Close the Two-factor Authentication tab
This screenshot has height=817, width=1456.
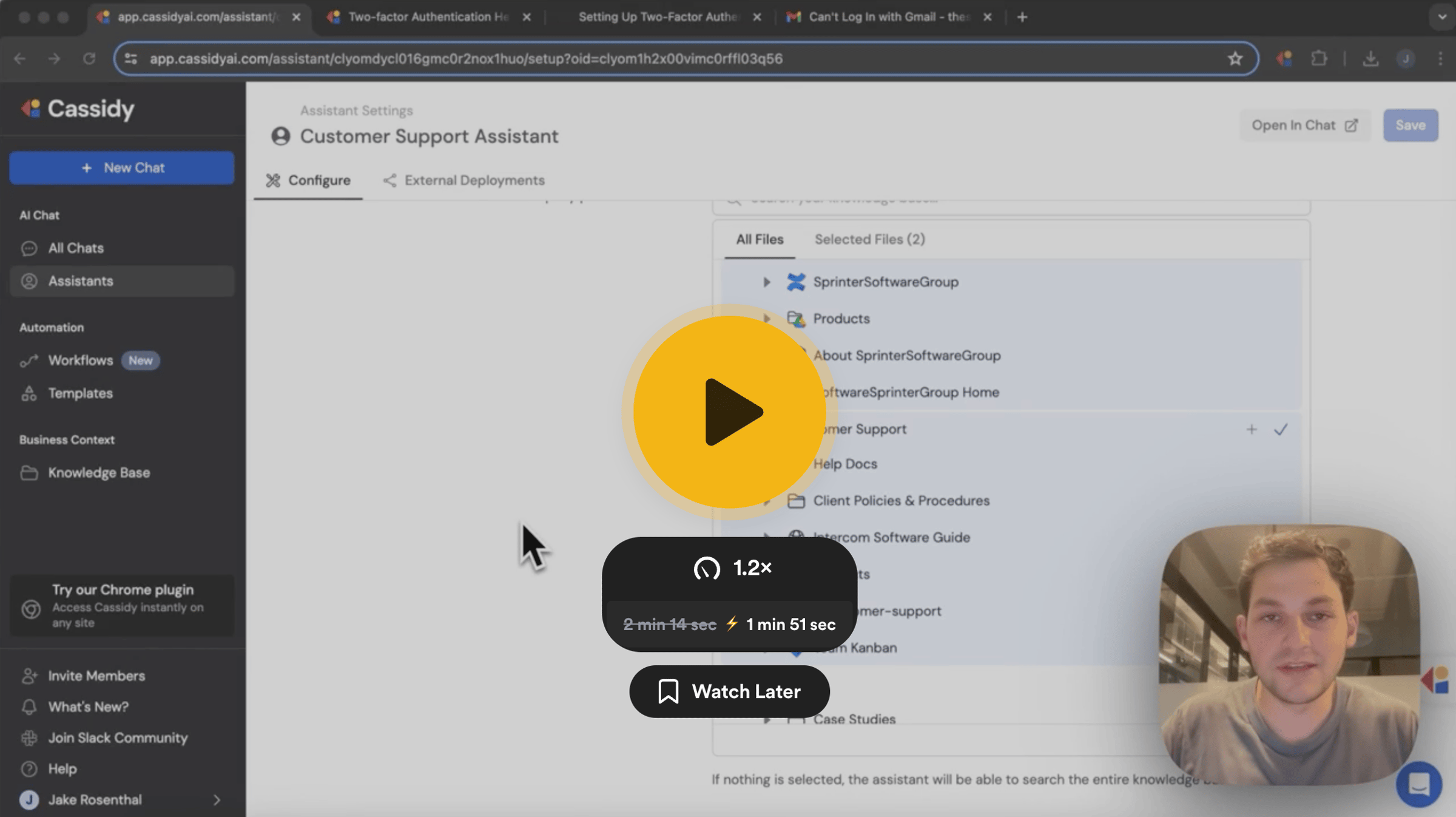(x=527, y=17)
